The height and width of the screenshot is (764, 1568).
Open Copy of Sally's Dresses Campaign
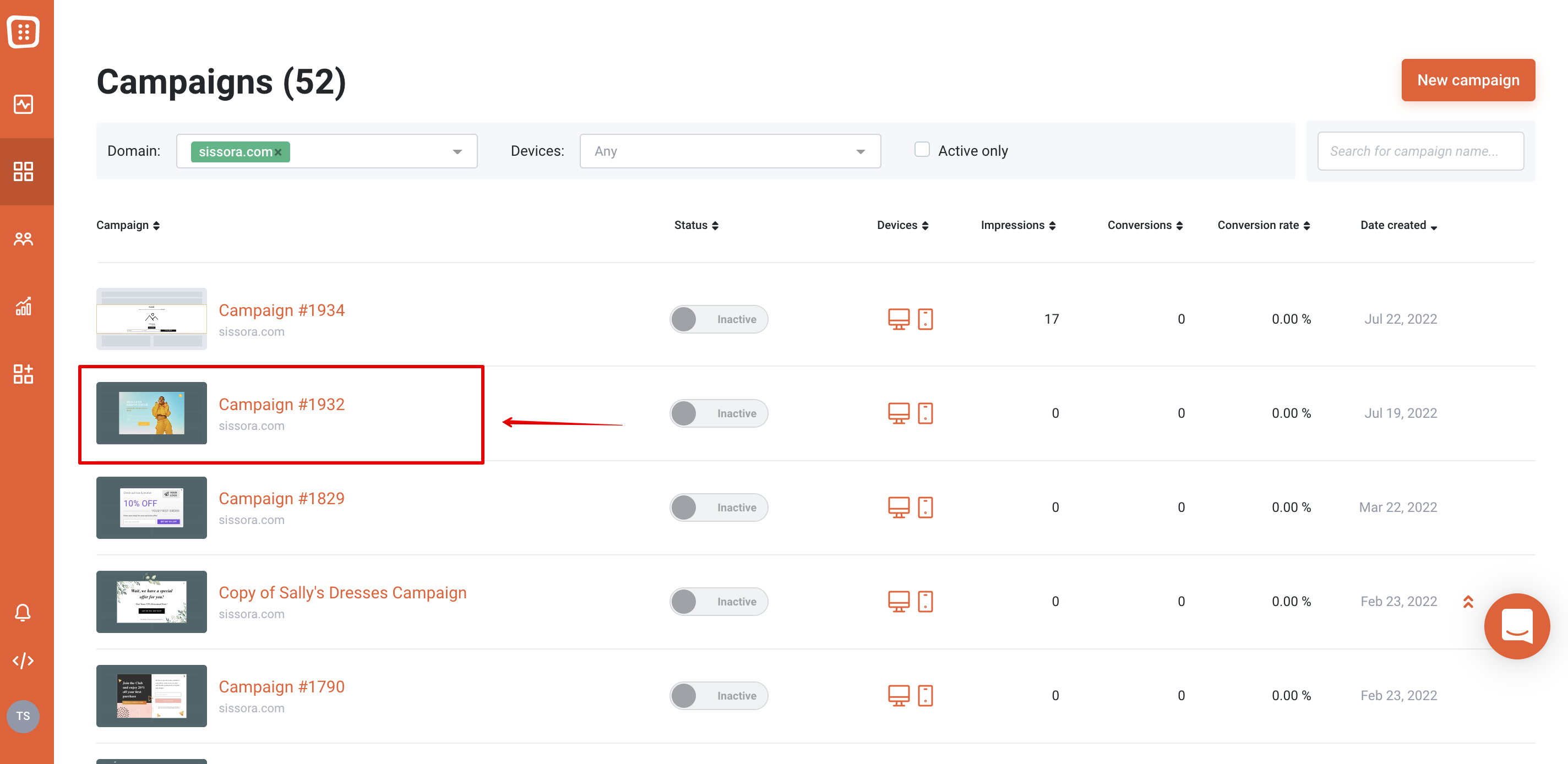tap(342, 592)
